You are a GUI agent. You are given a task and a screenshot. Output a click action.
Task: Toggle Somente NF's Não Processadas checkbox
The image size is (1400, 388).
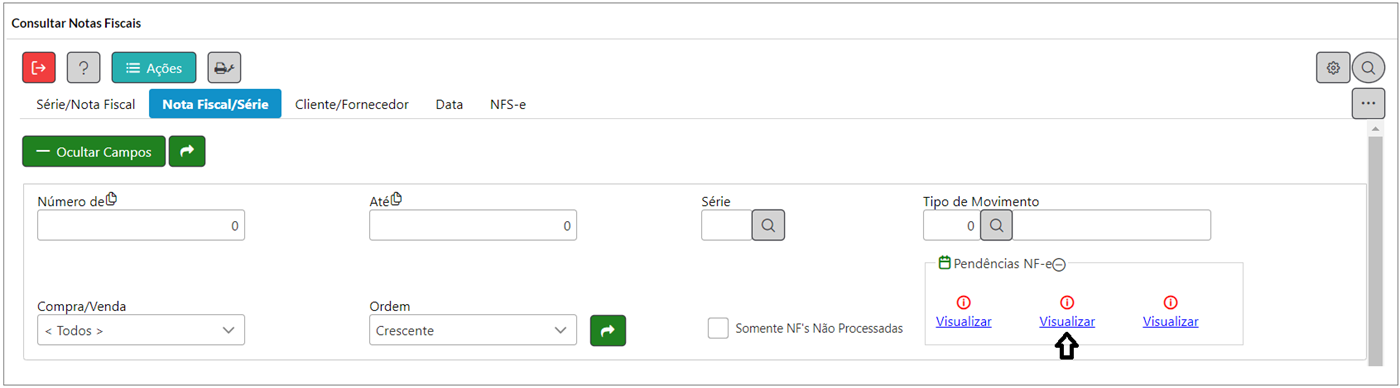tap(718, 328)
